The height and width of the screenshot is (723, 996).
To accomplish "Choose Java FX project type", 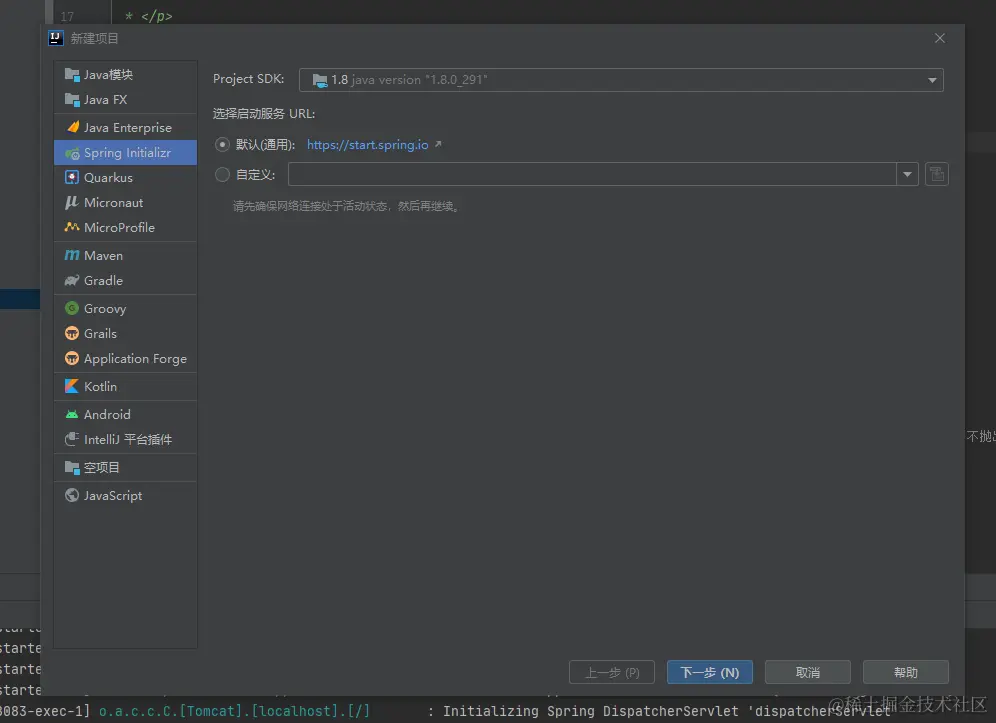I will 125,100.
